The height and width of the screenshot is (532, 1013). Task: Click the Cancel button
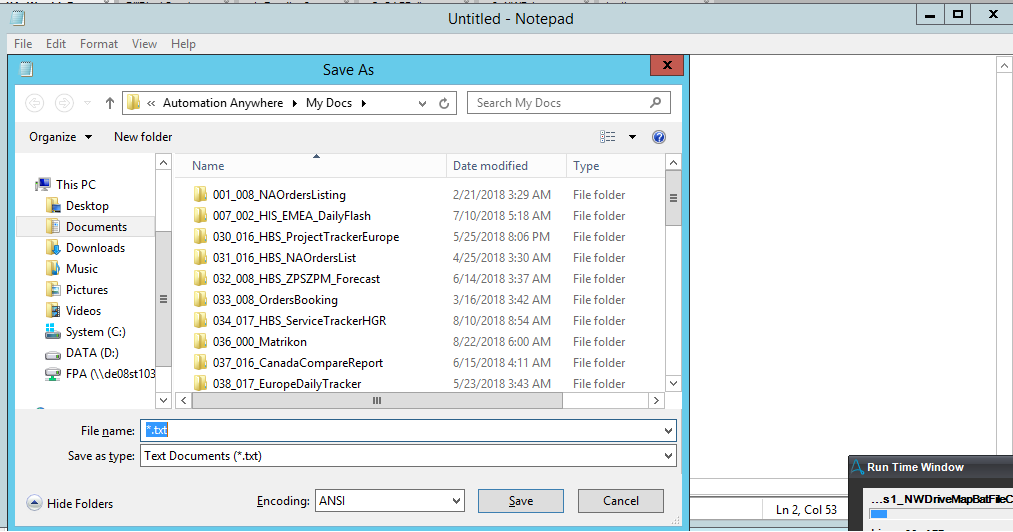pyautogui.click(x=621, y=501)
